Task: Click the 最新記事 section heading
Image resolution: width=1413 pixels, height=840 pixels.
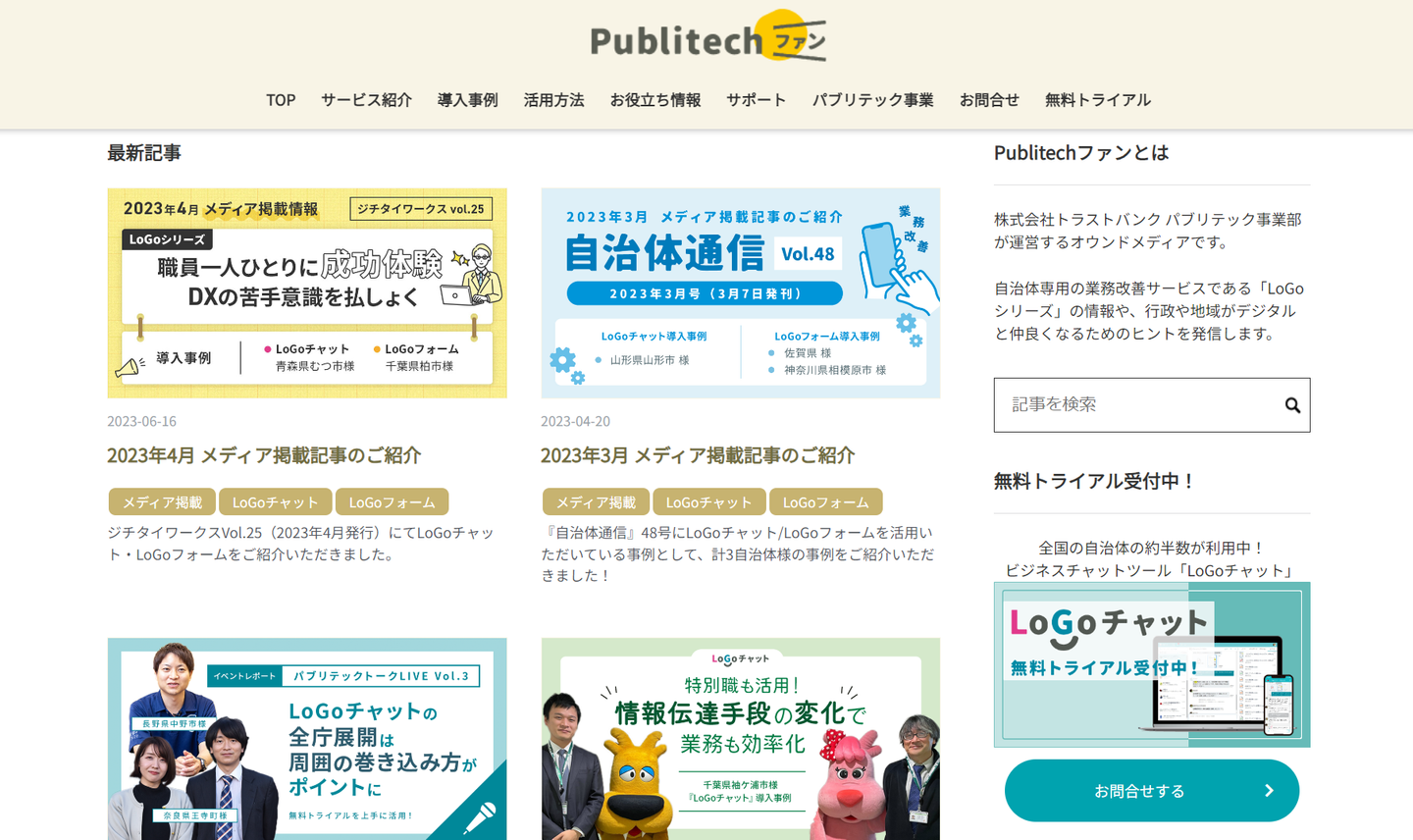Action: [144, 153]
